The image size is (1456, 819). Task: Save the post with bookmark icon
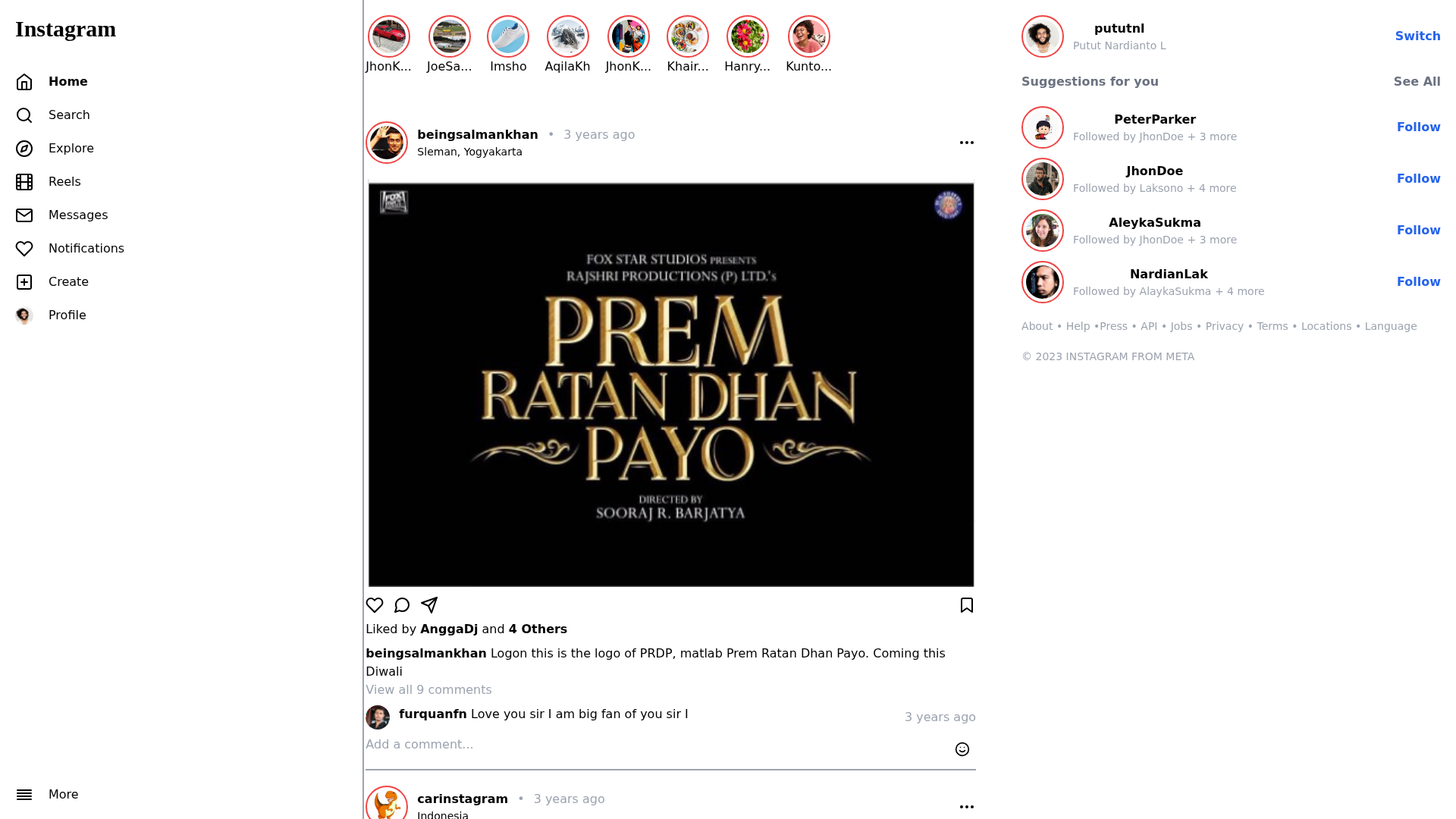click(x=967, y=605)
